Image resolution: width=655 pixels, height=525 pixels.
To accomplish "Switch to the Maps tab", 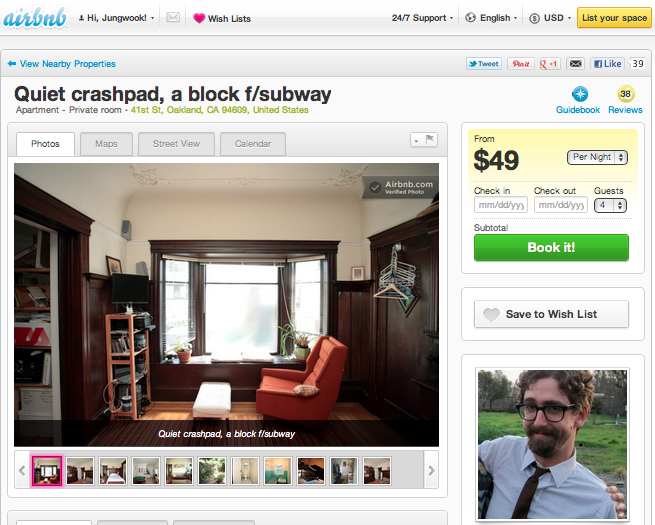I will coord(106,144).
